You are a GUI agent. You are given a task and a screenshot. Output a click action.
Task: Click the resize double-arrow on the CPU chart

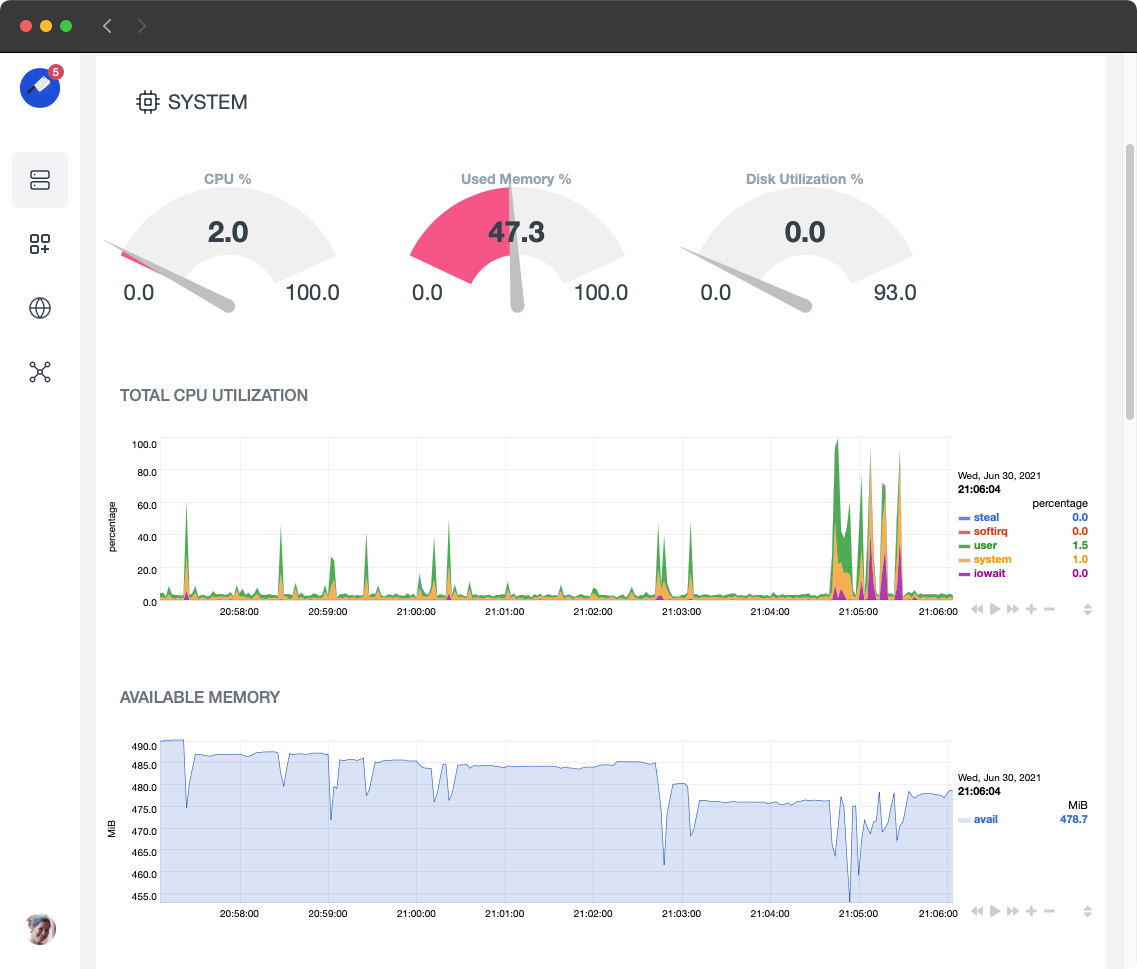[x=1086, y=608]
